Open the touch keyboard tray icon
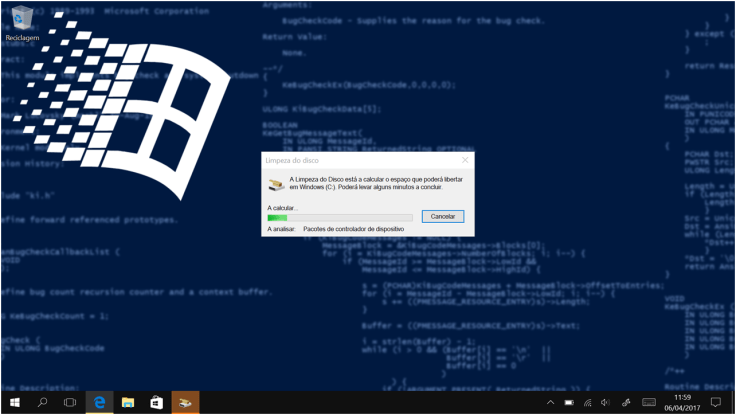Image resolution: width=736 pixels, height=415 pixels. [647, 402]
